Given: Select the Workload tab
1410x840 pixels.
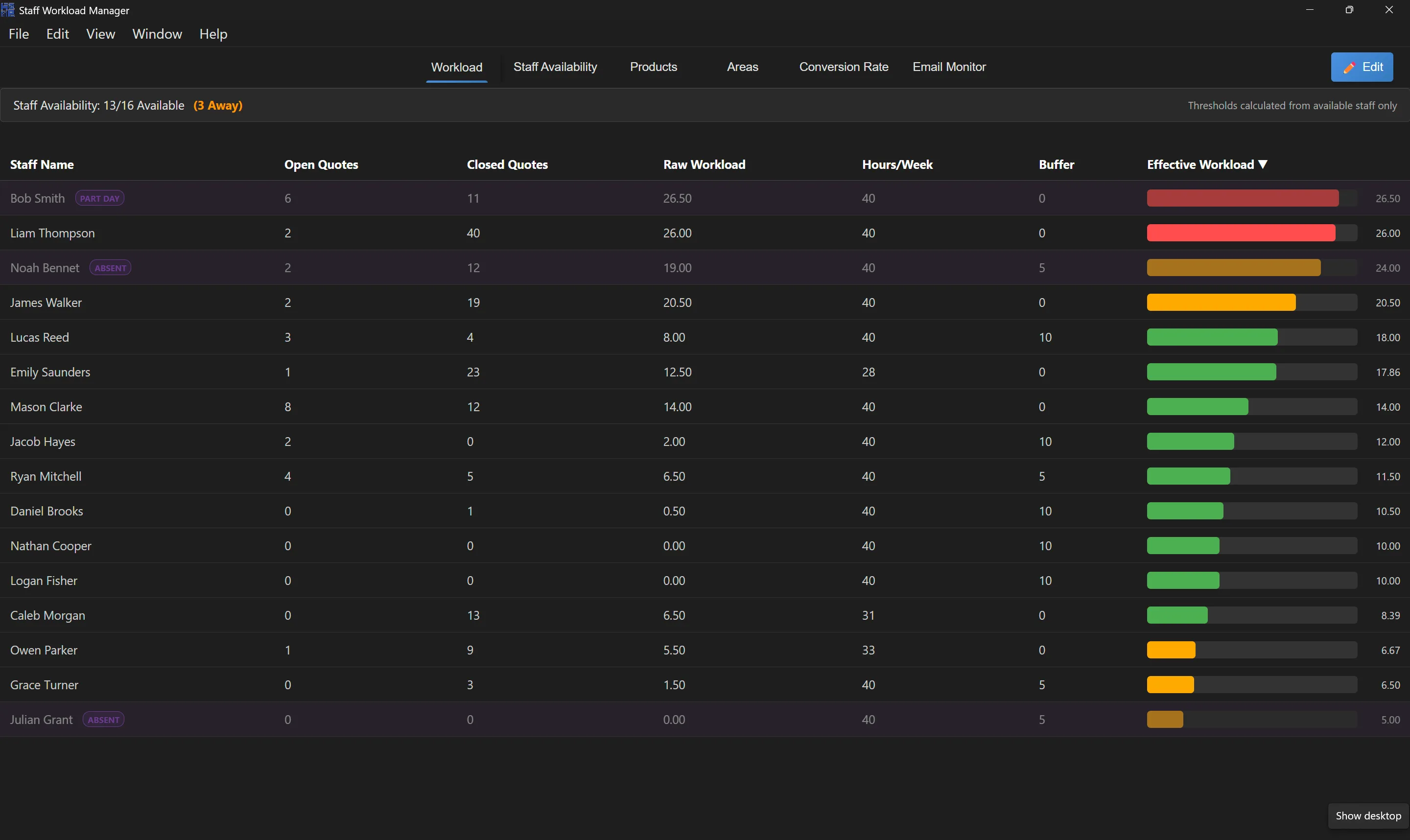Looking at the screenshot, I should pos(457,67).
